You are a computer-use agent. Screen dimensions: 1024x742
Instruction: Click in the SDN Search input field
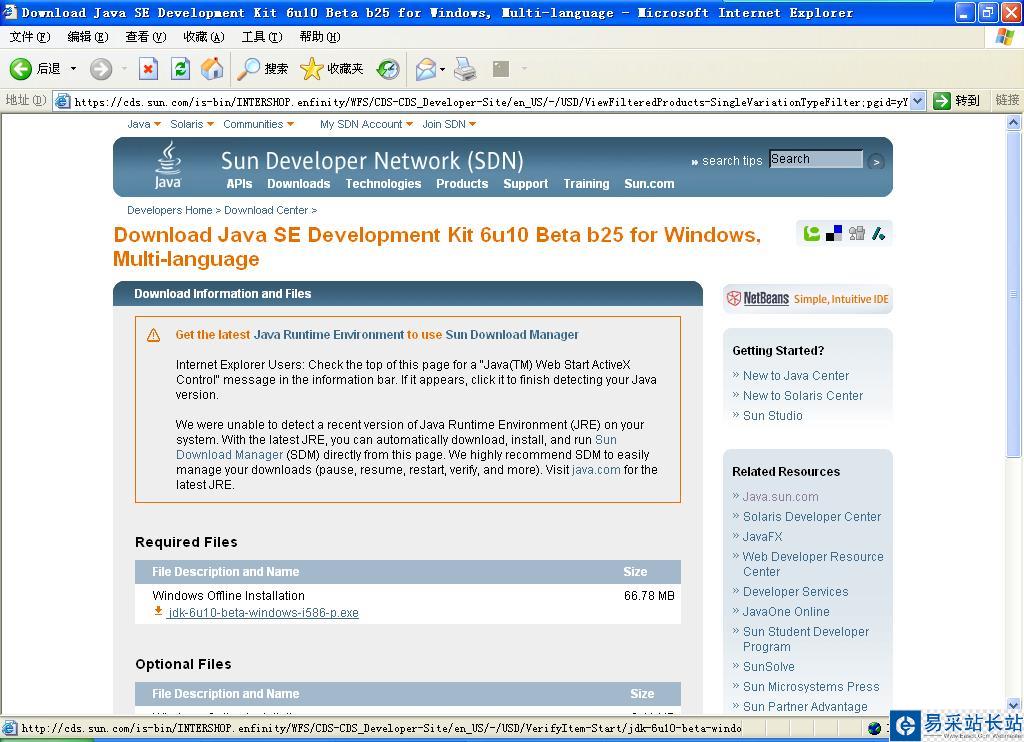tap(816, 159)
